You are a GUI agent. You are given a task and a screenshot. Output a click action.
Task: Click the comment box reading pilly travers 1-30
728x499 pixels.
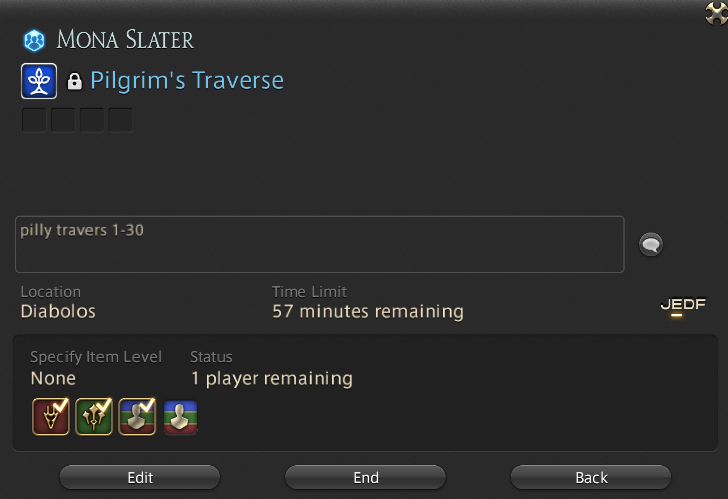pos(319,244)
